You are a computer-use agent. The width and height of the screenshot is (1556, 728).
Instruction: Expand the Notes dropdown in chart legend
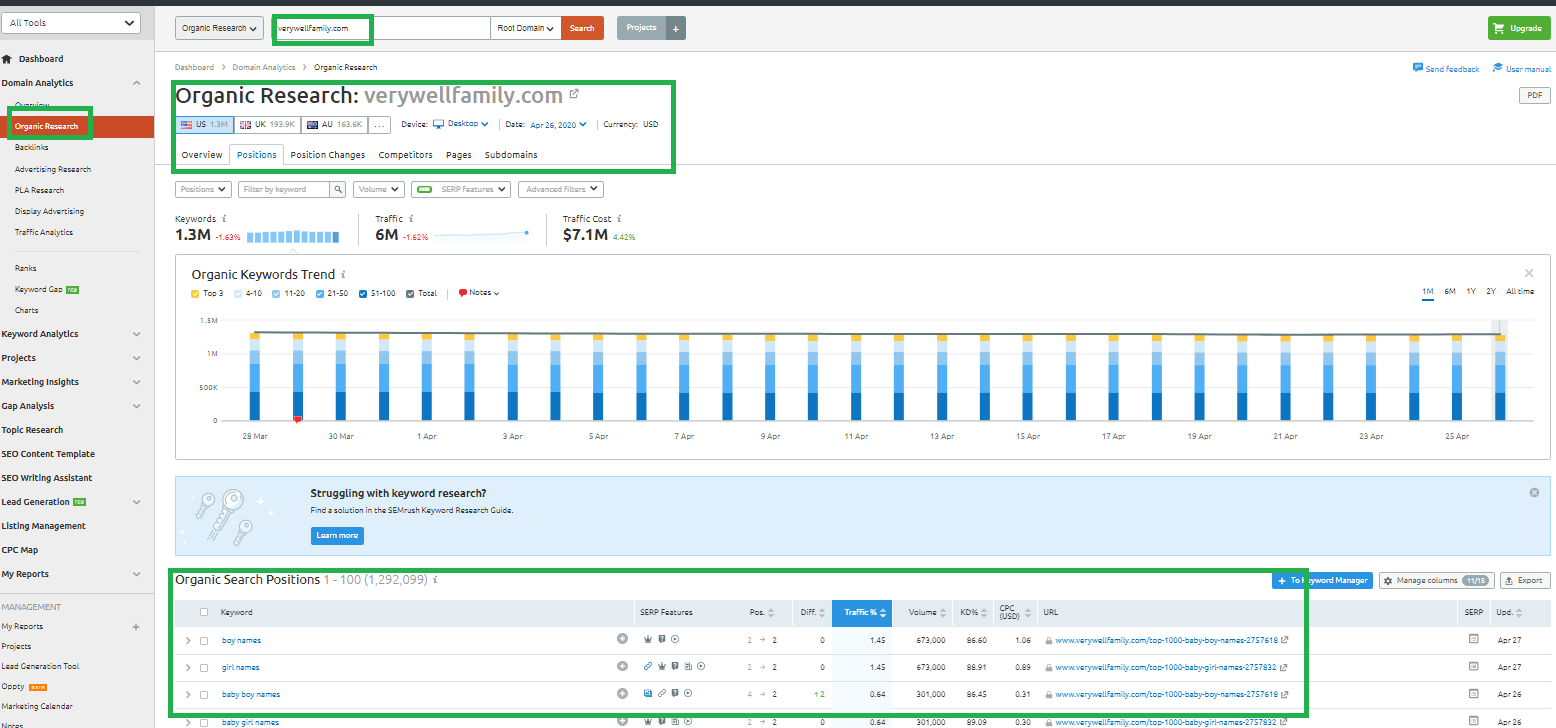pos(478,293)
